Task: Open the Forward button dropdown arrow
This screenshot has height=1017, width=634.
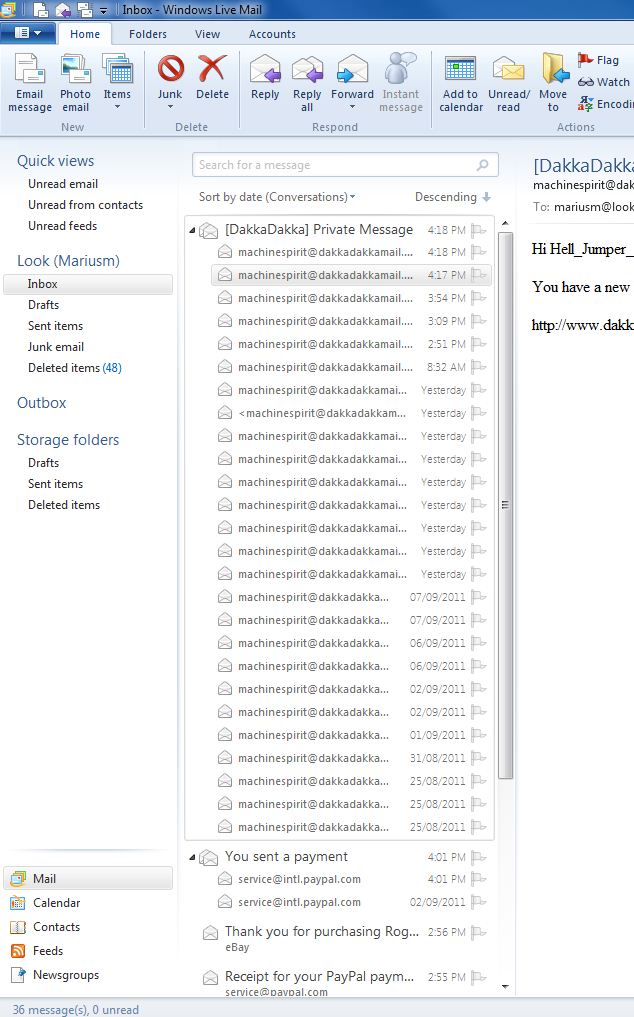Action: coord(352,107)
